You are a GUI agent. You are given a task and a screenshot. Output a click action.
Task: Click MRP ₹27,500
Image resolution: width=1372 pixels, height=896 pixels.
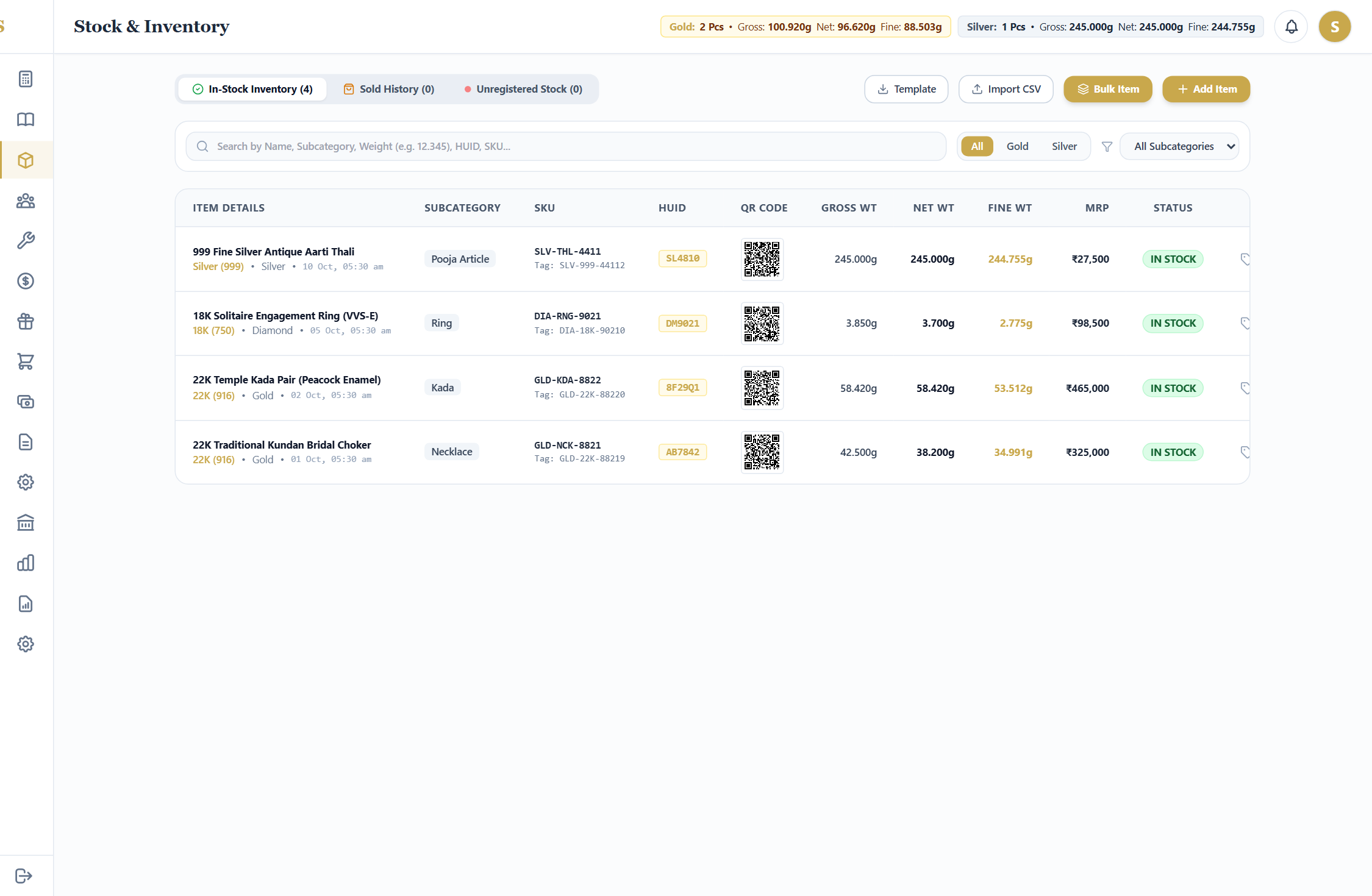(x=1090, y=259)
